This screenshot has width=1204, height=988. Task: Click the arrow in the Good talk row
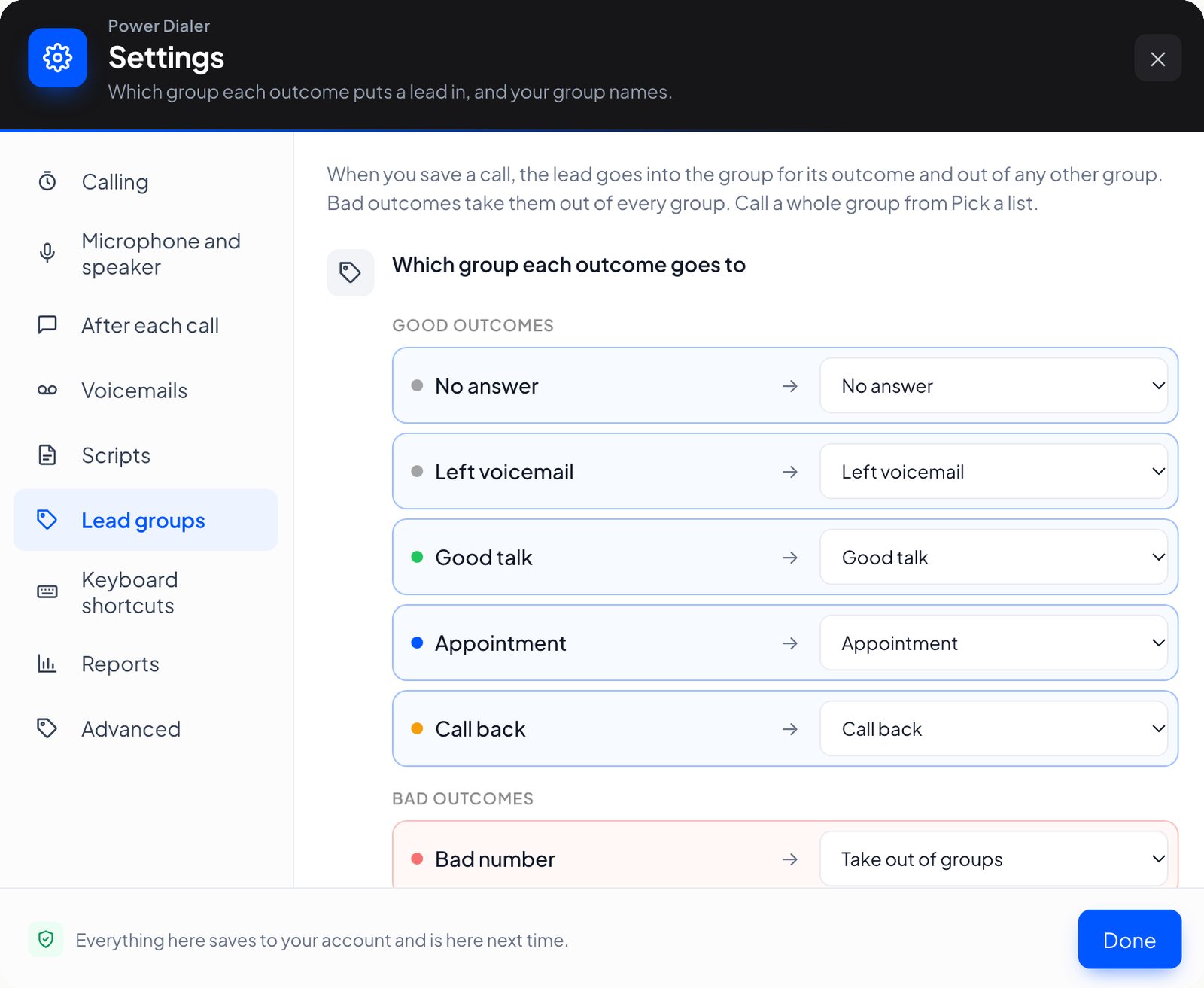pos(789,558)
